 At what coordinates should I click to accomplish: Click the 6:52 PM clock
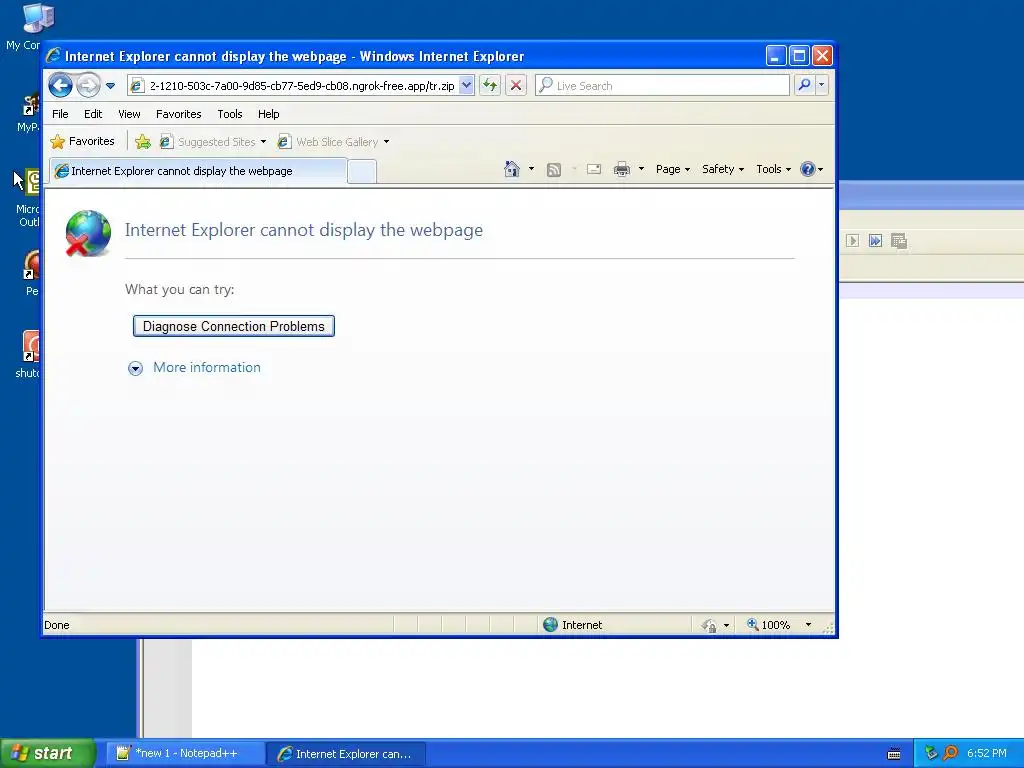click(987, 753)
